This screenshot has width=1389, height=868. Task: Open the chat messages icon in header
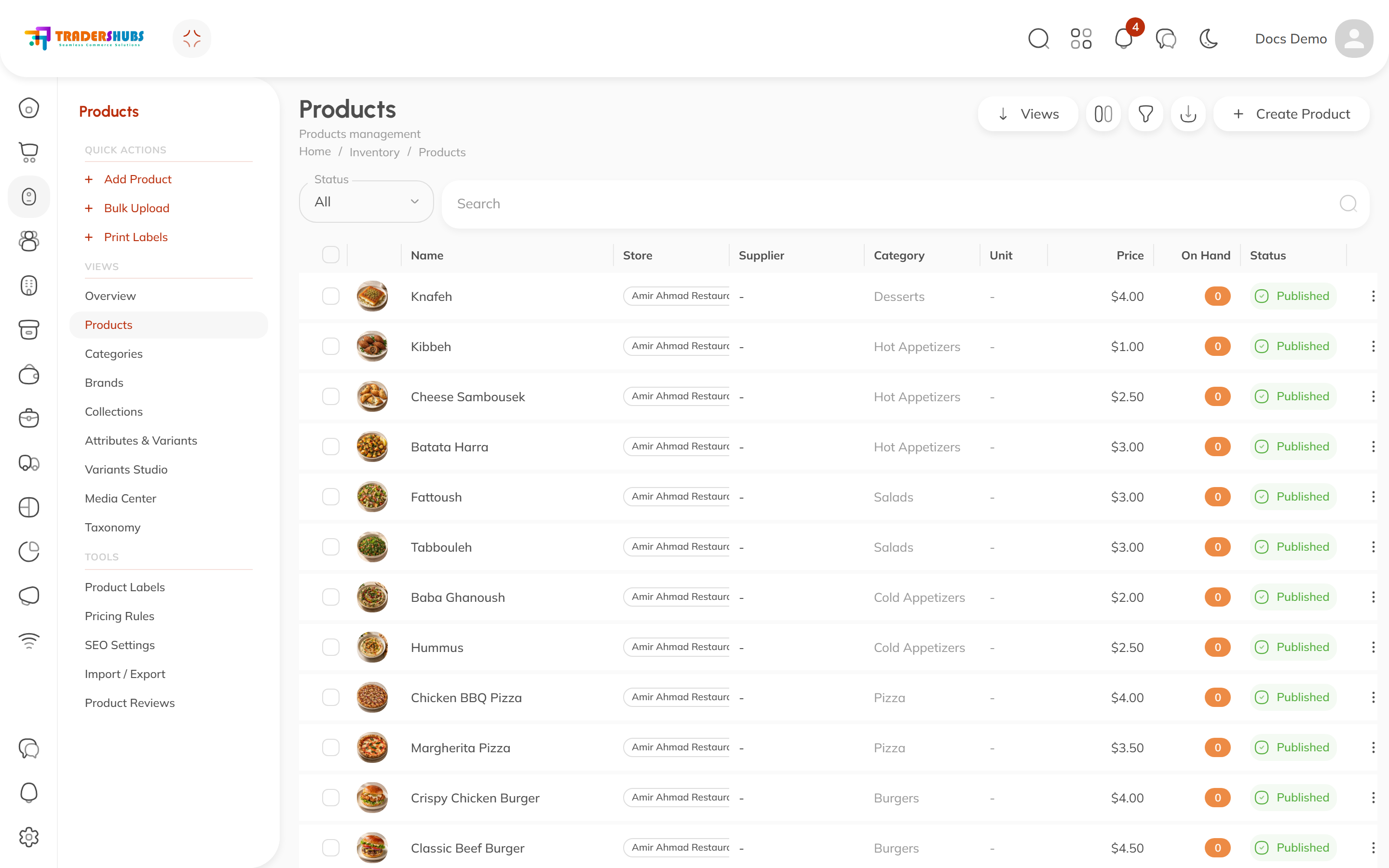[x=1166, y=39]
